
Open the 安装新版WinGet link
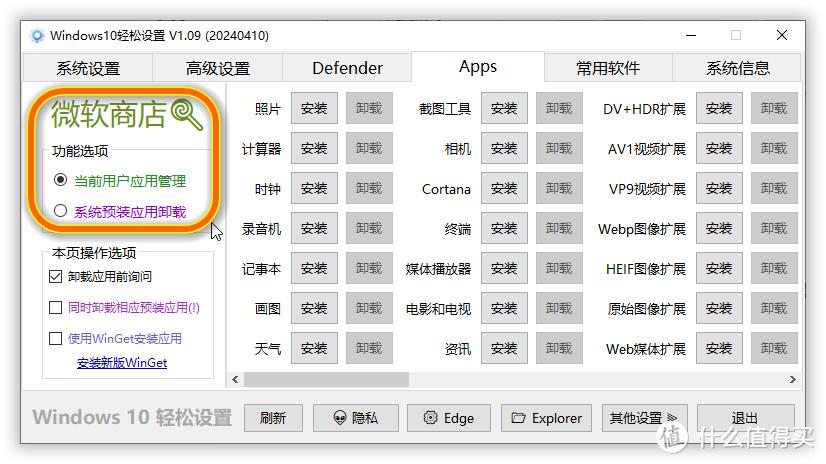click(x=122, y=363)
